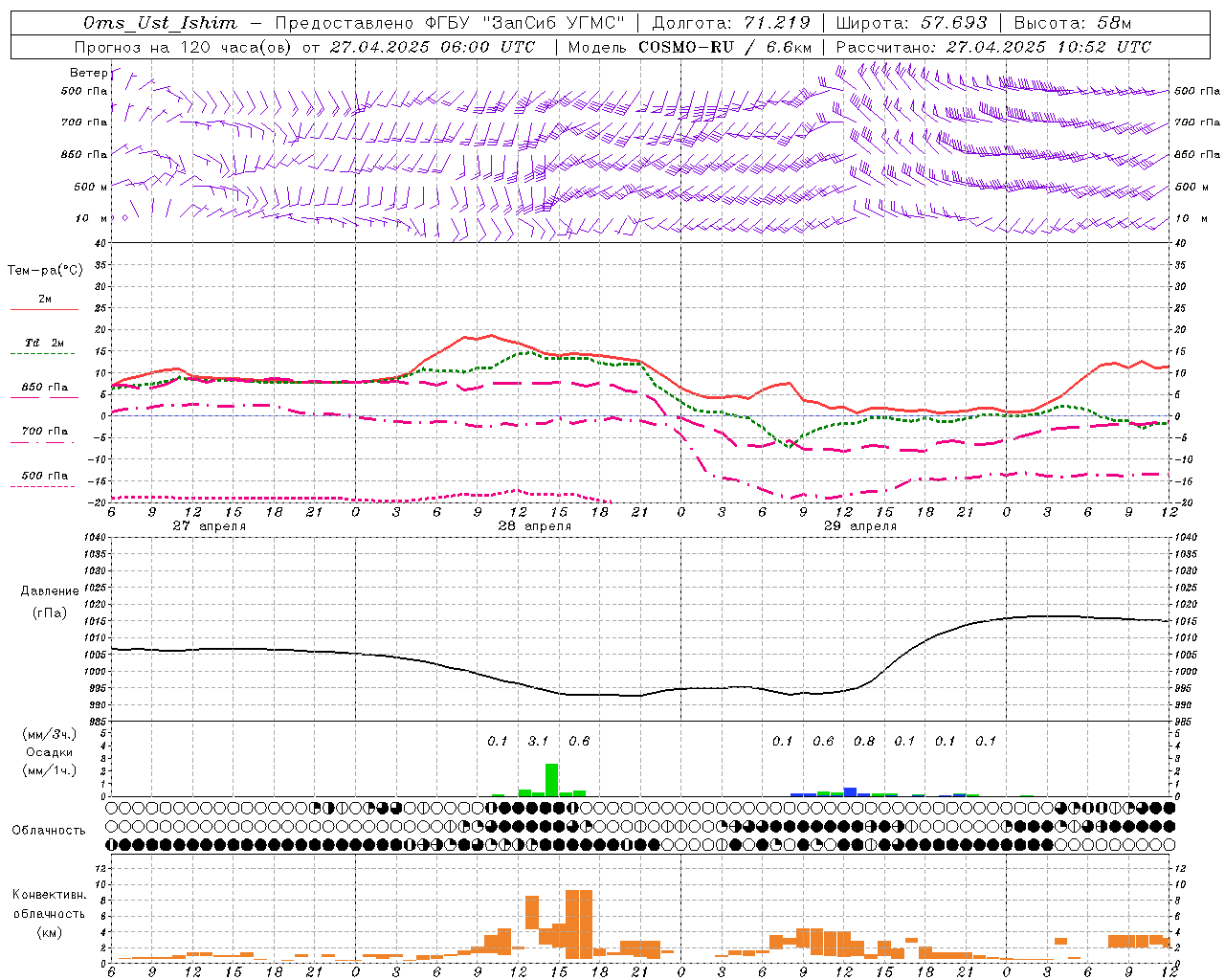Click the forecast start 27.04.2025 06:00 UTC

[433, 47]
